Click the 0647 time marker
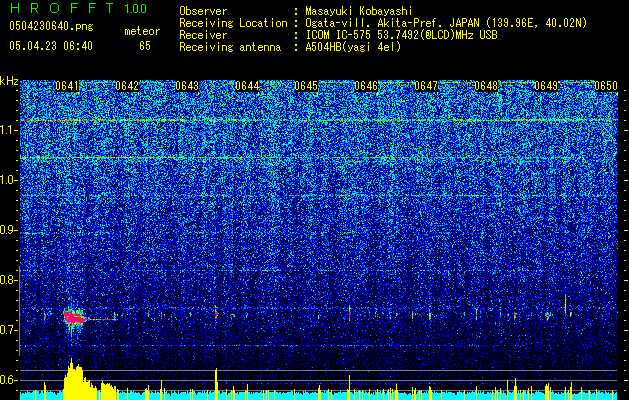Viewport: 629px width, 400px height. pyautogui.click(x=426, y=86)
